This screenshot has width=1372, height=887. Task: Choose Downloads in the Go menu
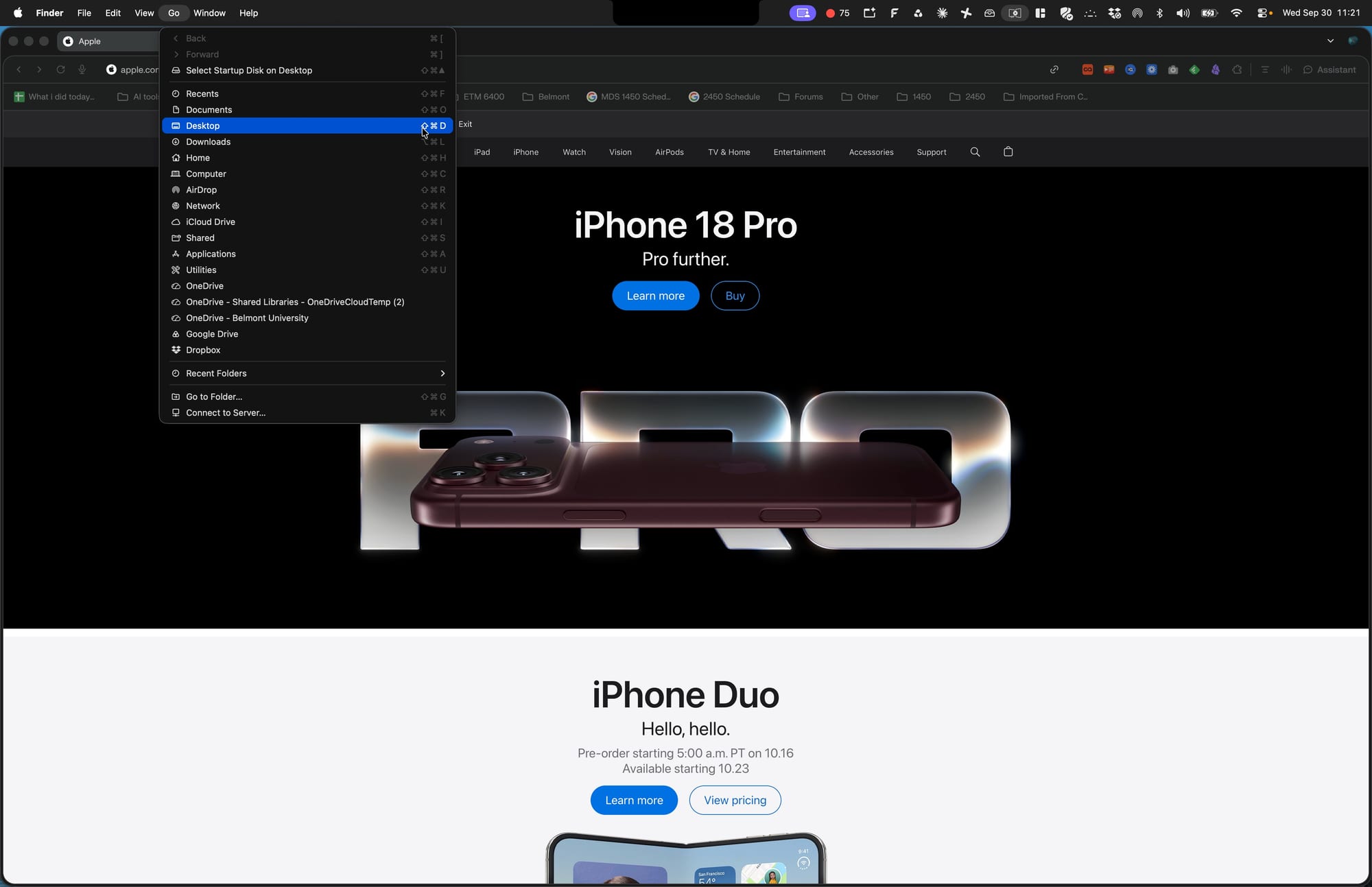(307, 142)
